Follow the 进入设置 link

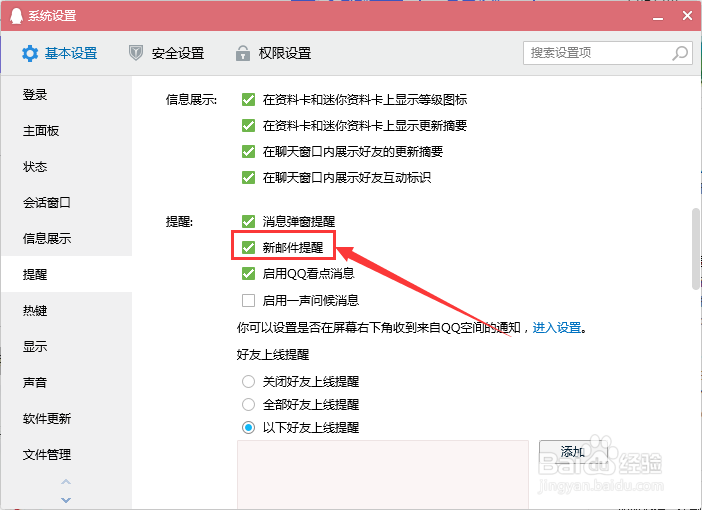[556, 327]
